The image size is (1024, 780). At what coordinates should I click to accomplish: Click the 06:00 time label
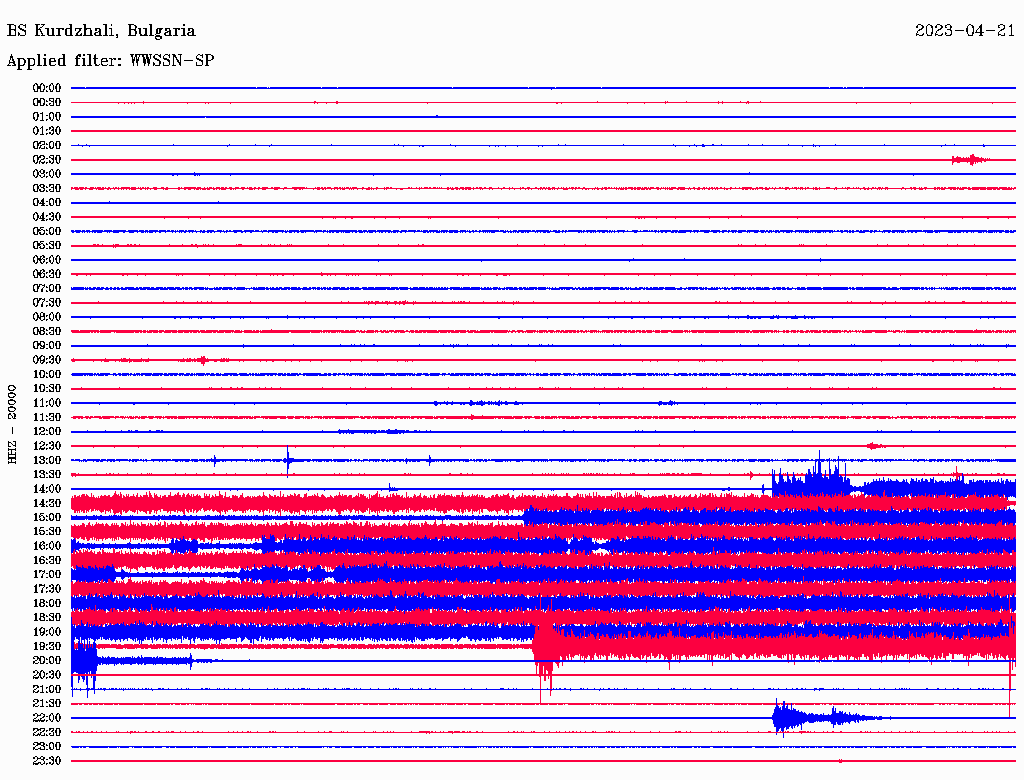click(47, 260)
